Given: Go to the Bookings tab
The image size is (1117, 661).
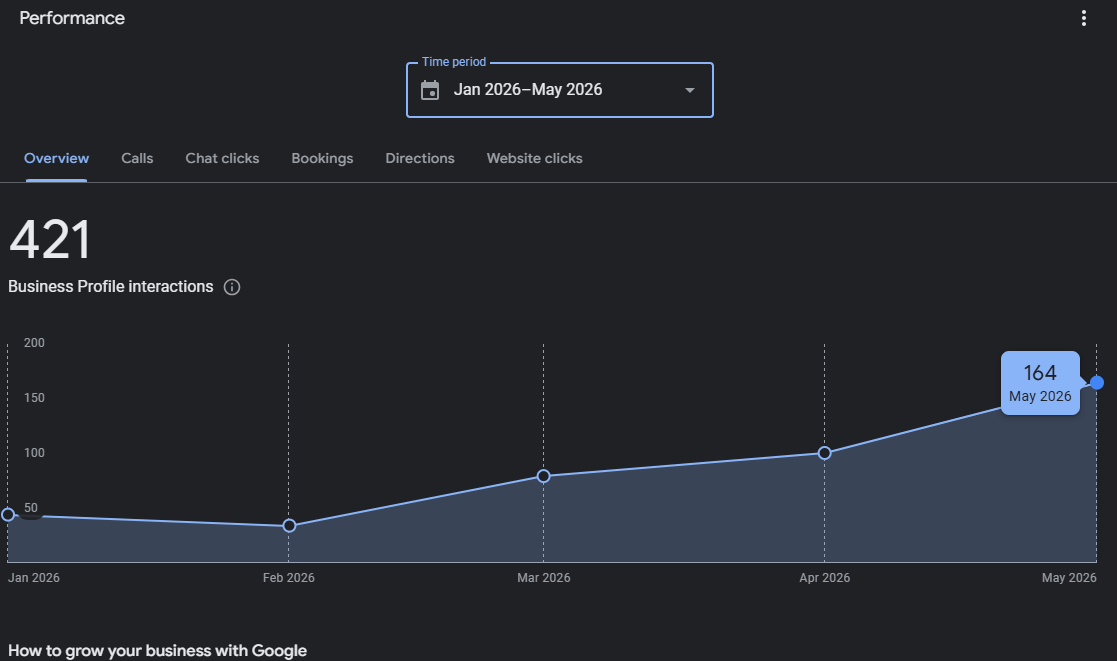Looking at the screenshot, I should pyautogui.click(x=322, y=158).
